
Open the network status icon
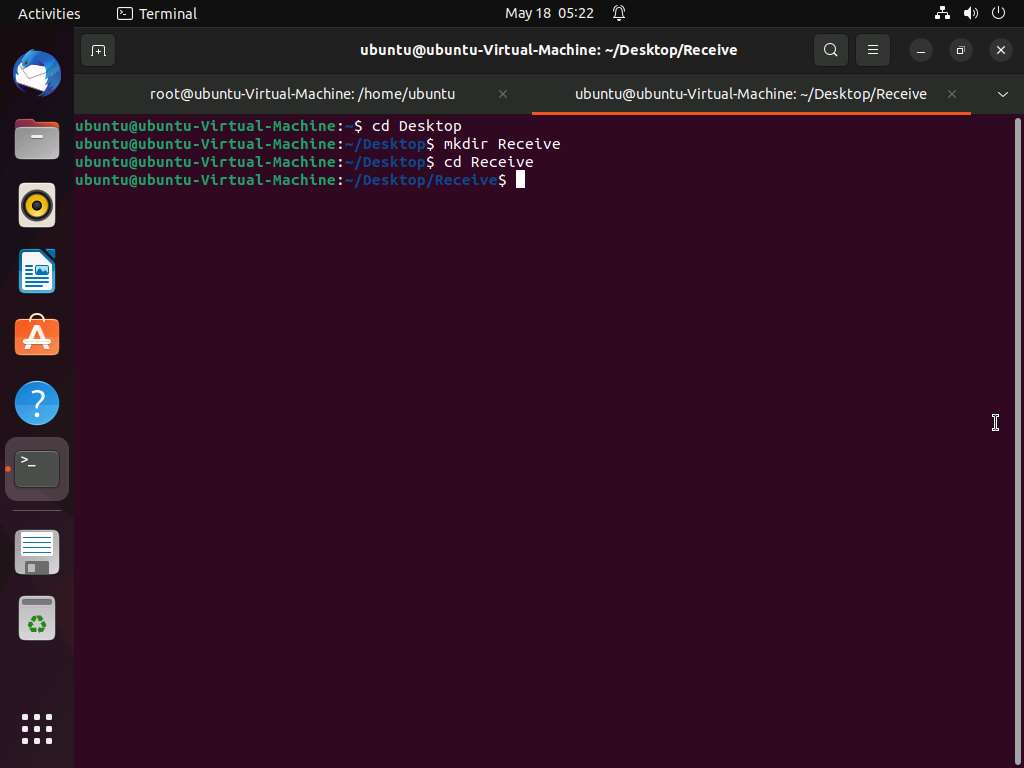click(x=942, y=13)
